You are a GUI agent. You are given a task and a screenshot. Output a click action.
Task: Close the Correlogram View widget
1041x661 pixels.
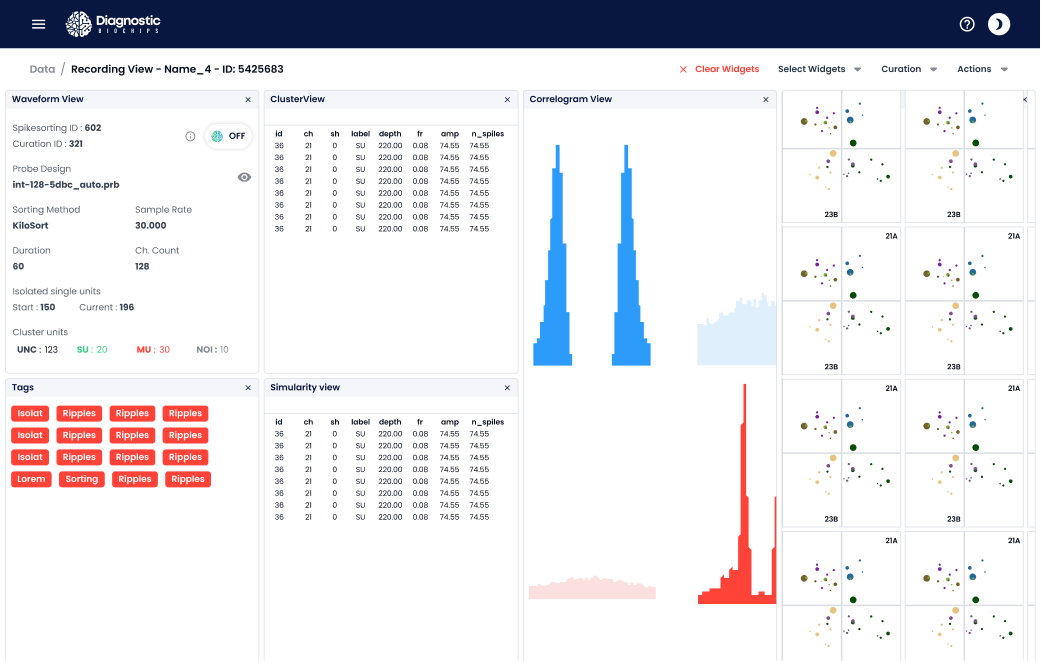coord(766,100)
